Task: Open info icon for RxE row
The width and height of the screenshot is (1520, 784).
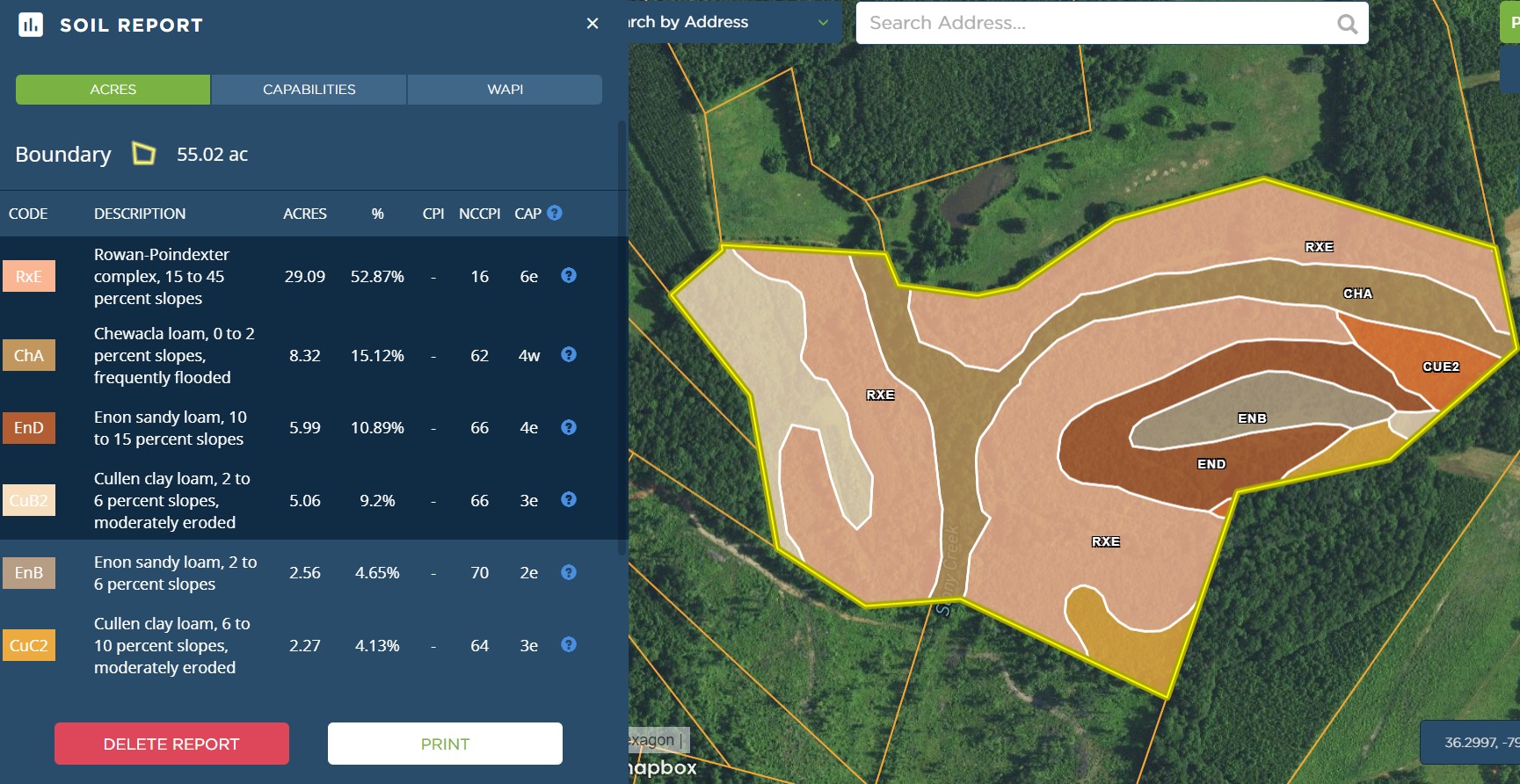Action: pos(569,276)
